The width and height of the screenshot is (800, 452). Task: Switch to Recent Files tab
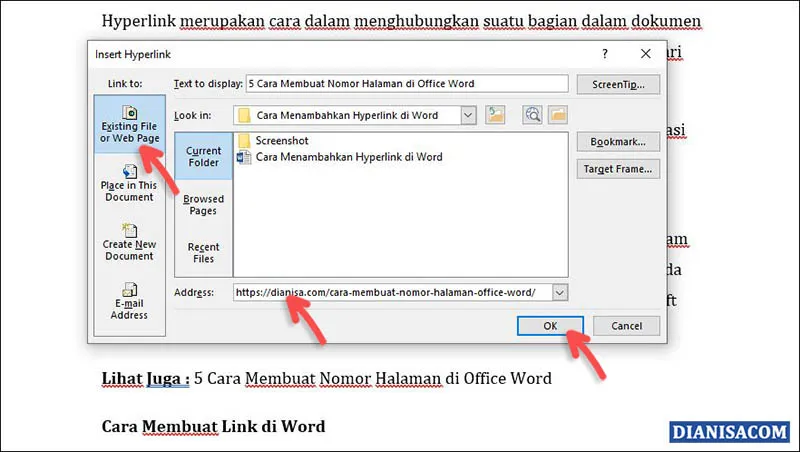tap(204, 253)
